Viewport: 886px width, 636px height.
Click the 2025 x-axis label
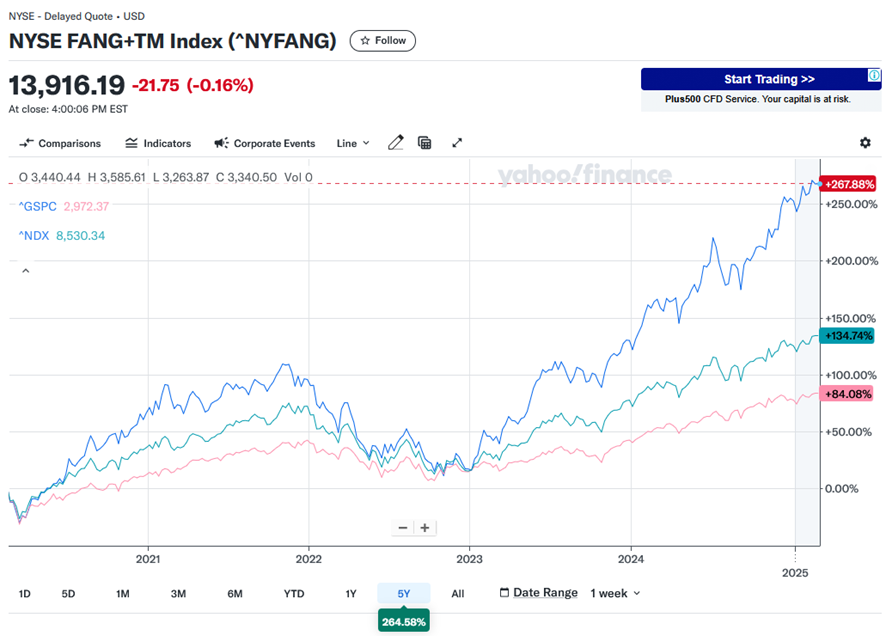(x=795, y=573)
